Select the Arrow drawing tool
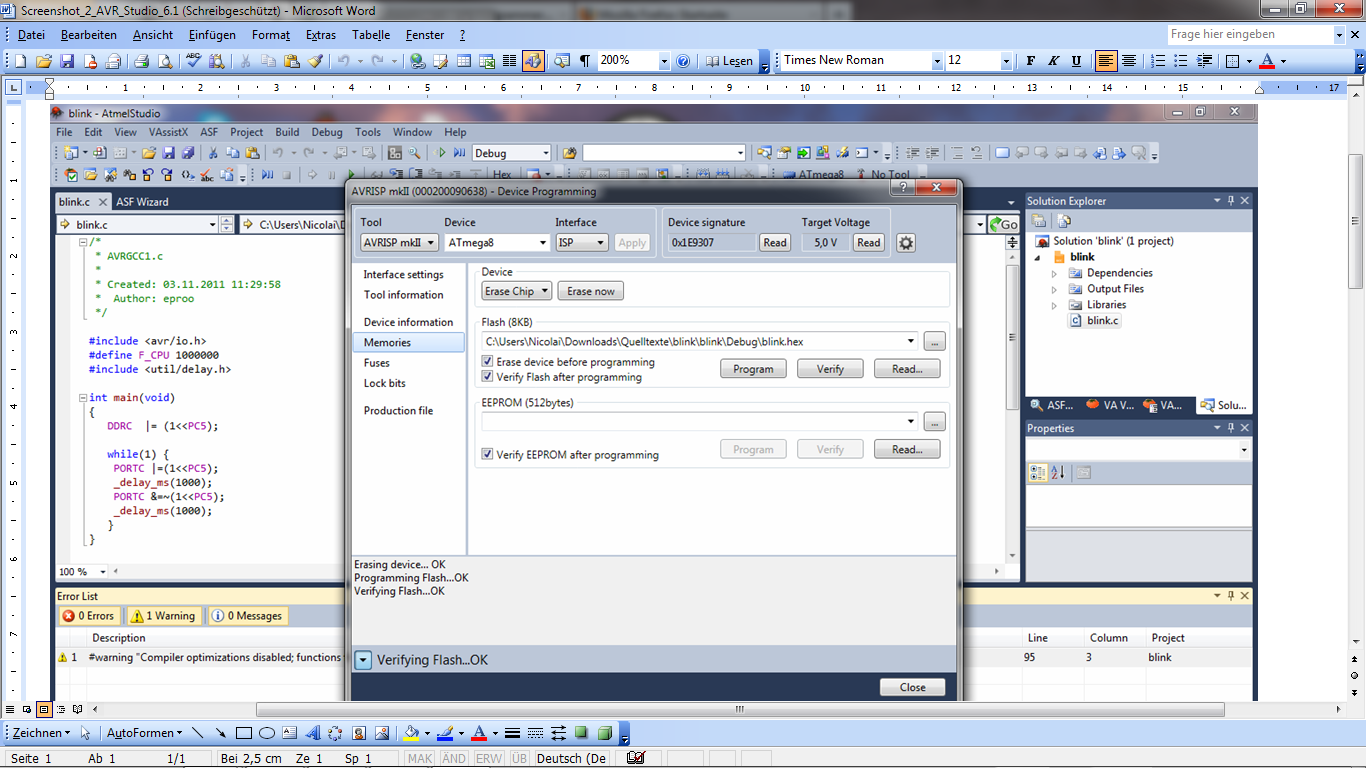The image size is (1366, 768). click(220, 733)
